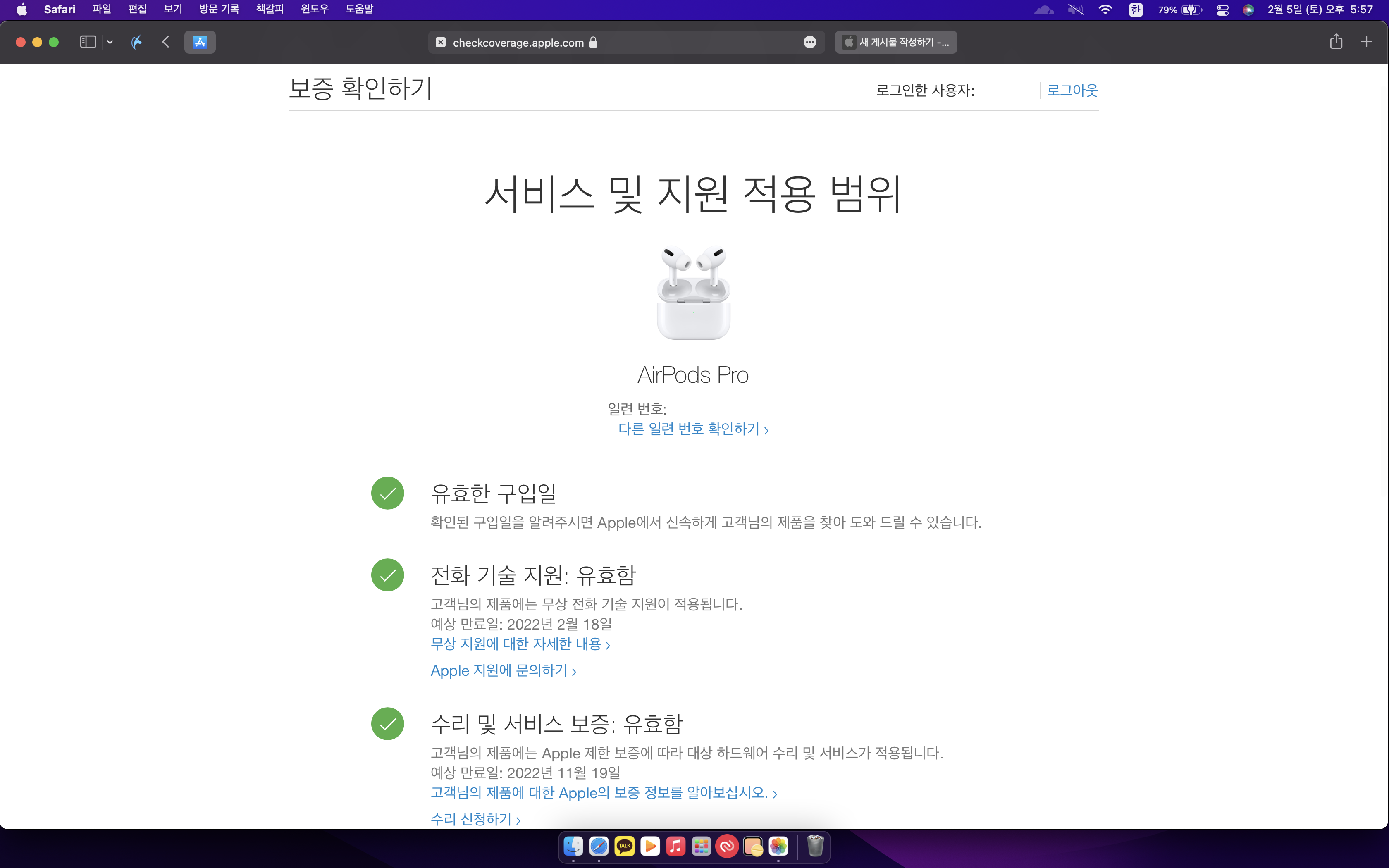
Task: Click the green checkmark beside 전화 기술 지원
Action: 387,575
